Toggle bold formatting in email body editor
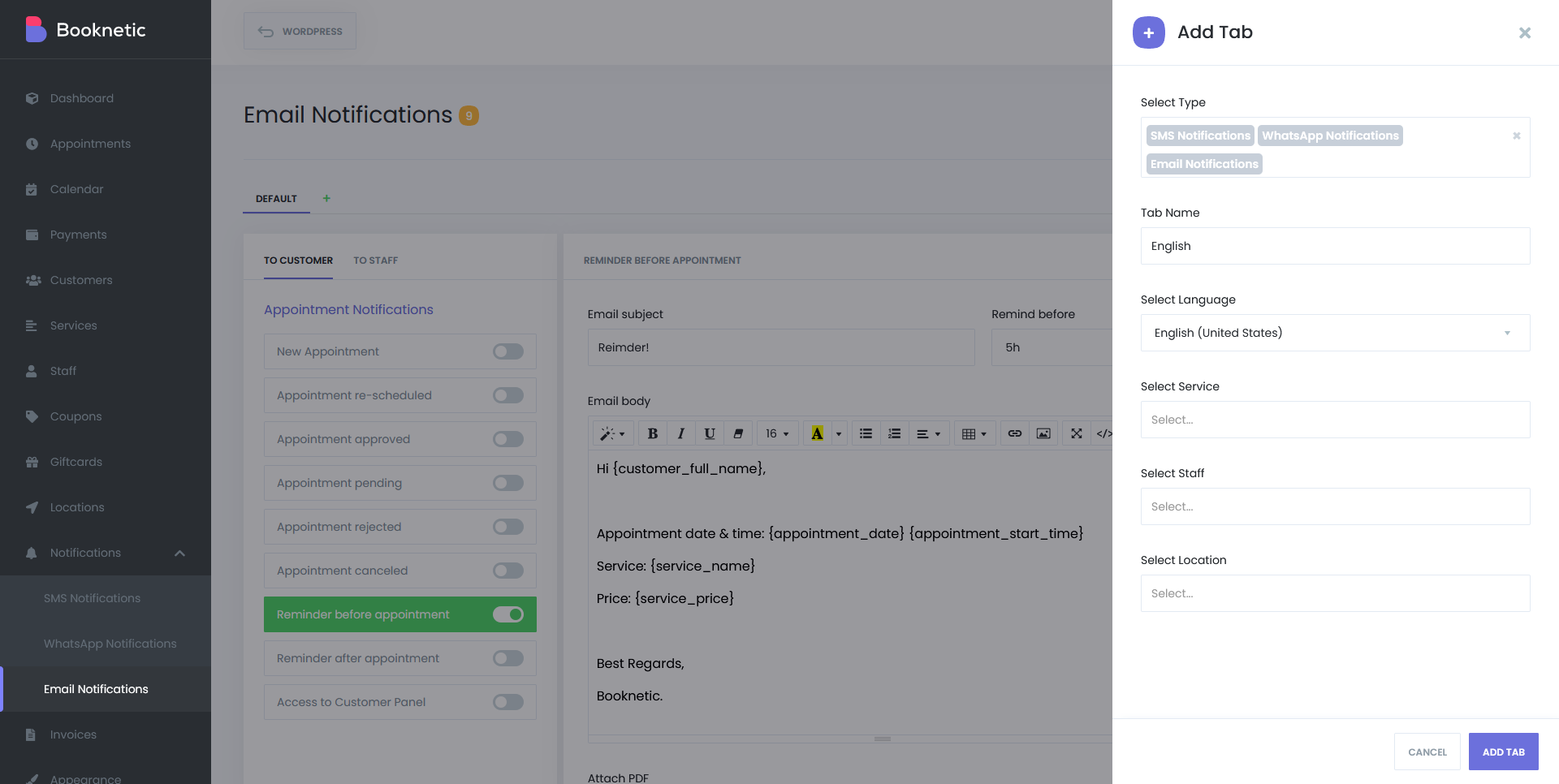This screenshot has height=784, width=1559. 652,433
